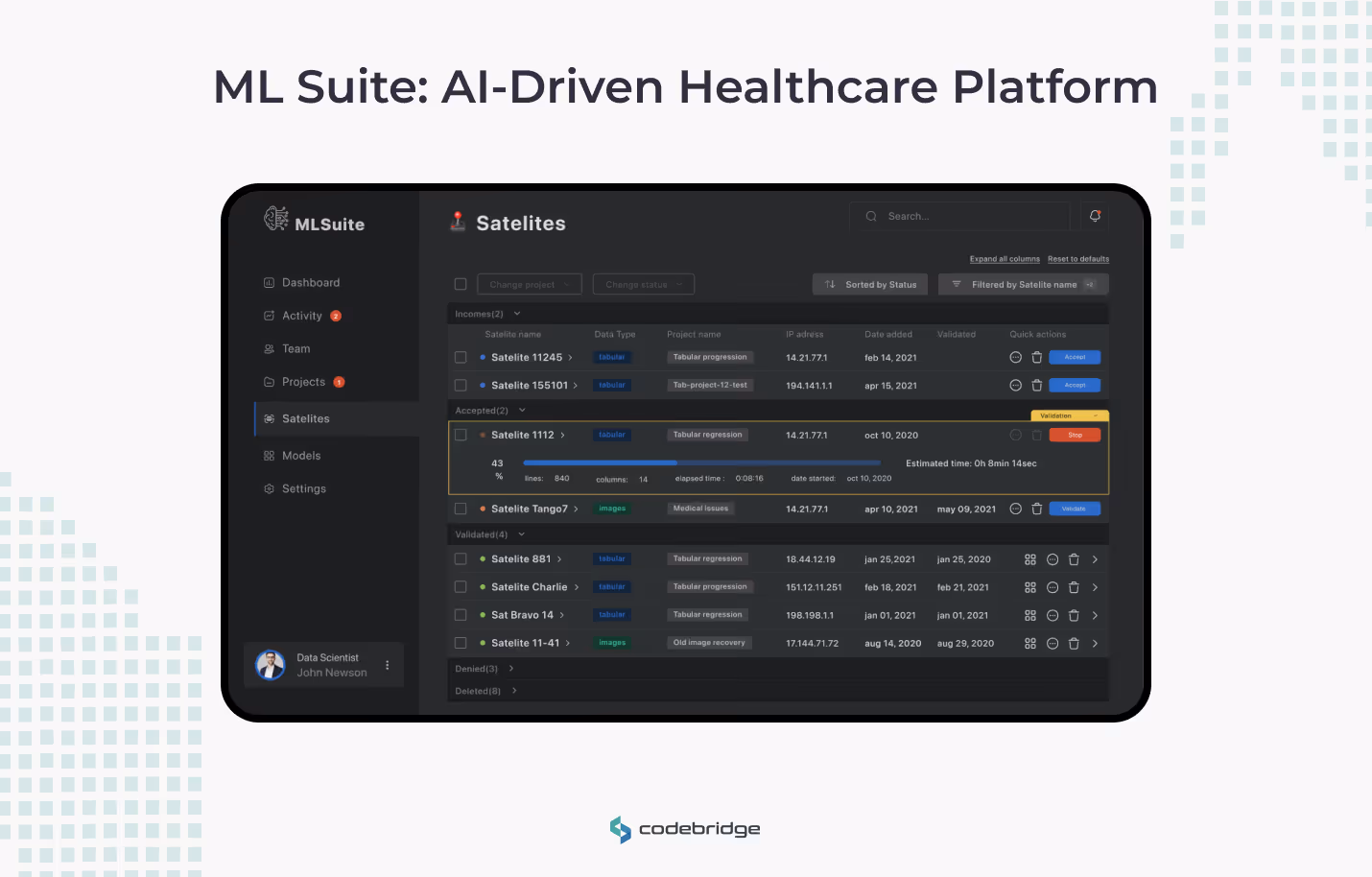Validate Satelite Tango7
The width and height of the screenshot is (1372, 877).
pyautogui.click(x=1075, y=509)
